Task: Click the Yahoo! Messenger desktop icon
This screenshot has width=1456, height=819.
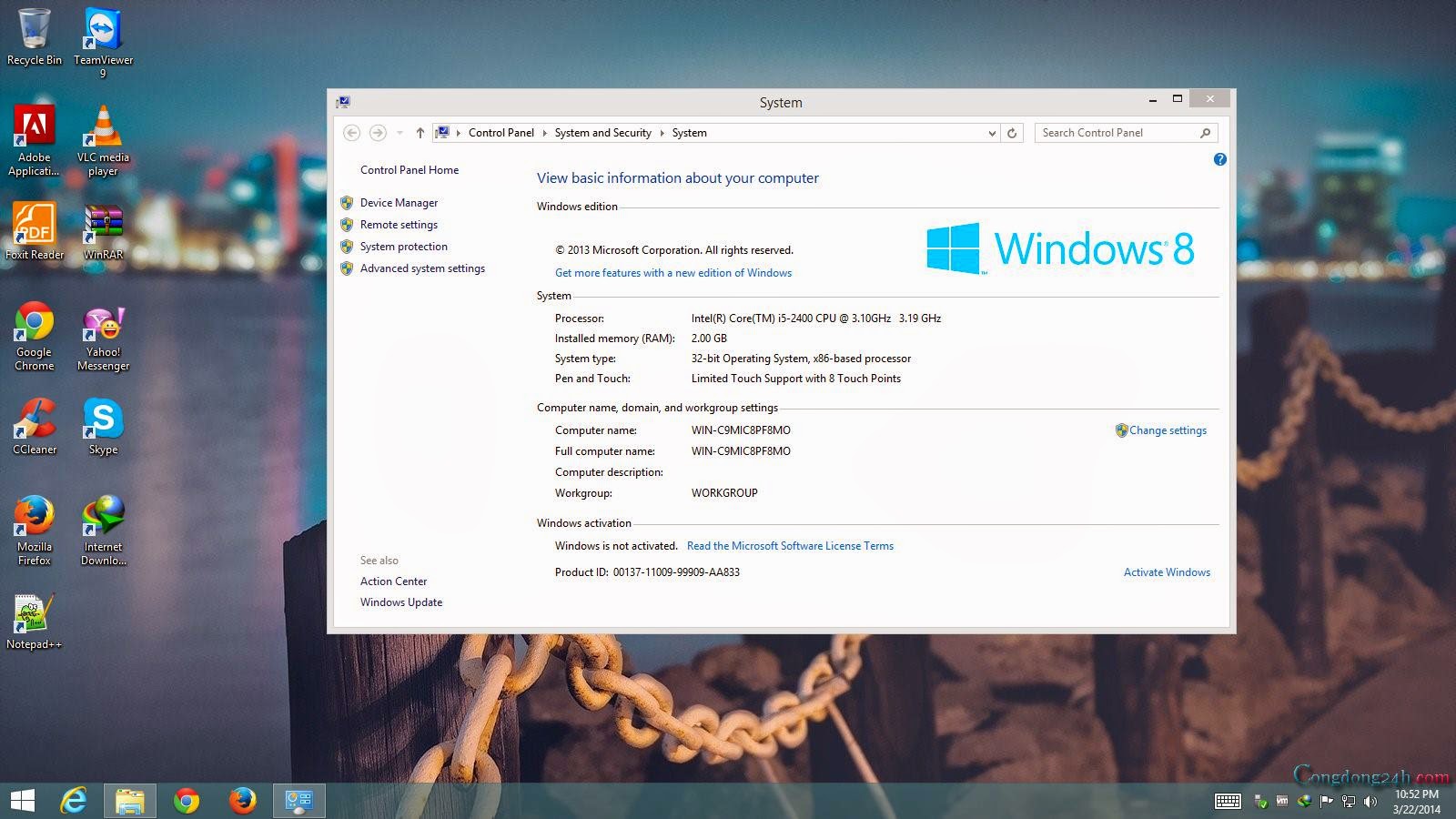Action: [103, 335]
